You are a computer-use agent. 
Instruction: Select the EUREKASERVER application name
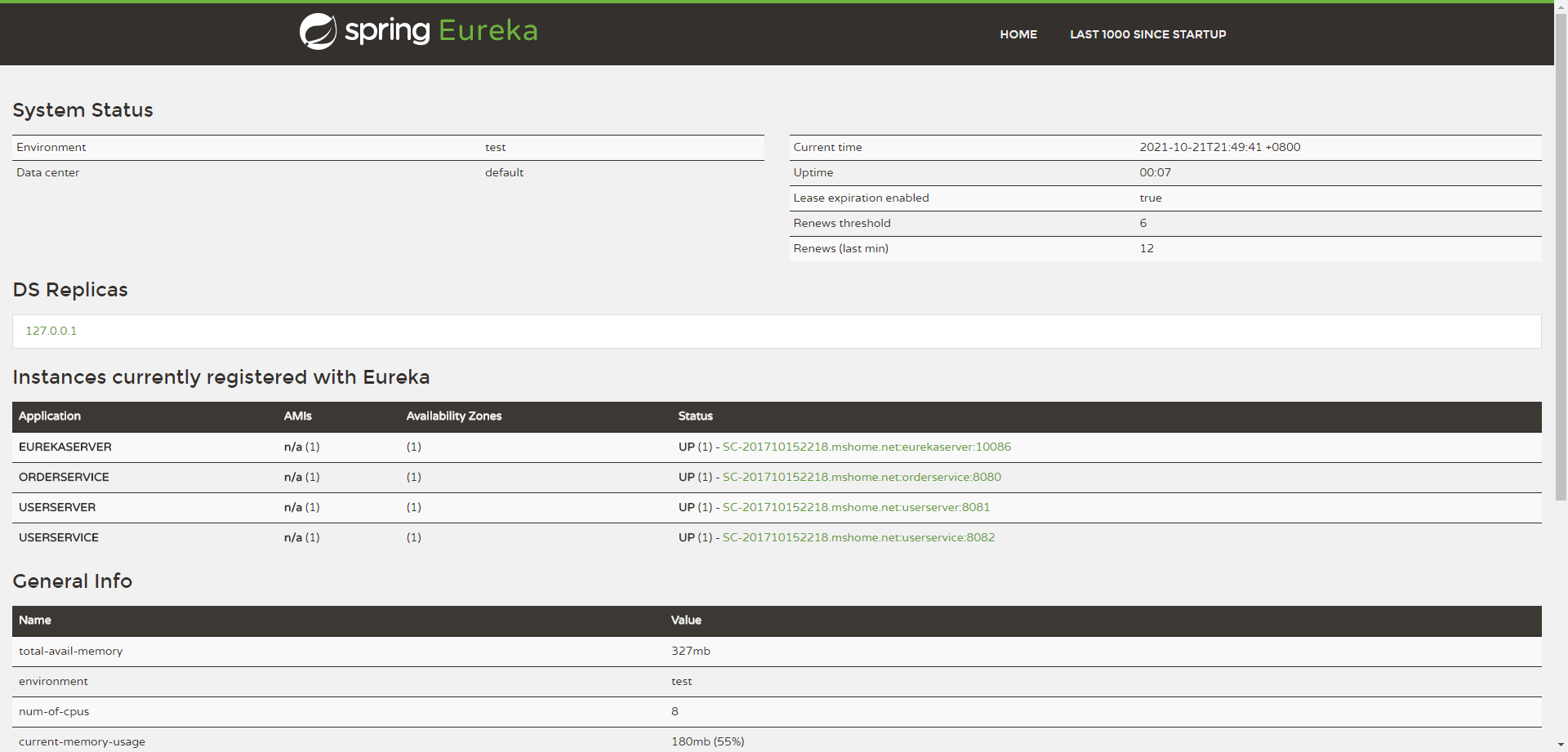click(x=65, y=447)
